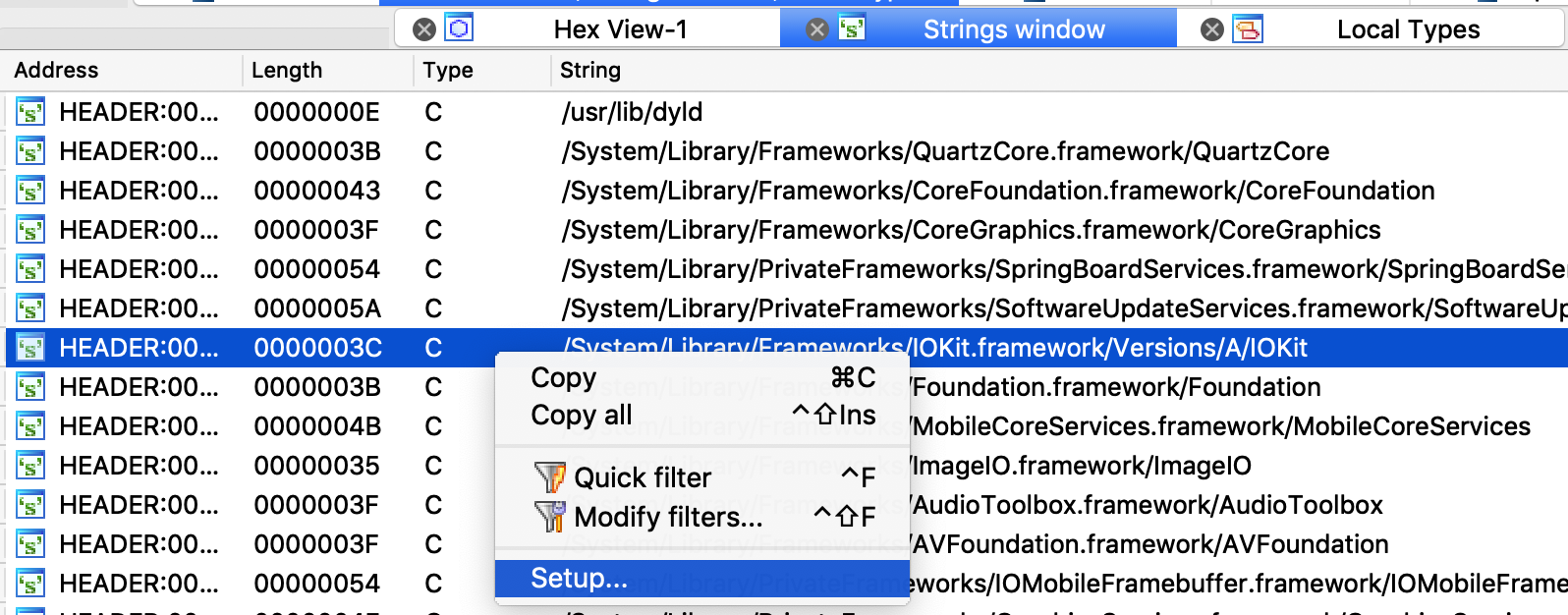Click the Hex View-1 tab icon
The height and width of the screenshot is (615, 1568).
459,28
